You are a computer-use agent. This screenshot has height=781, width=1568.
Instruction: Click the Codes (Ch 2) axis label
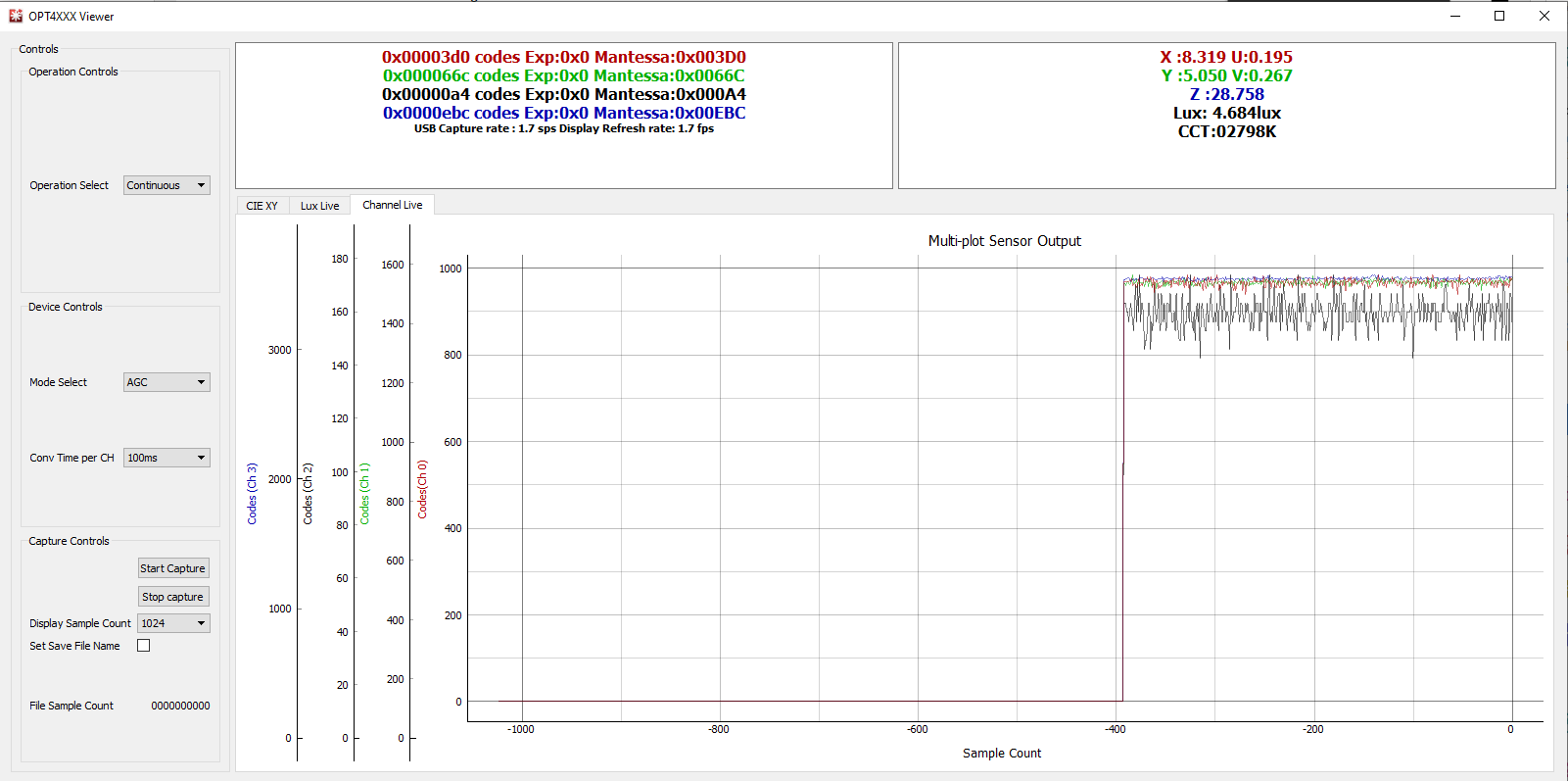308,494
